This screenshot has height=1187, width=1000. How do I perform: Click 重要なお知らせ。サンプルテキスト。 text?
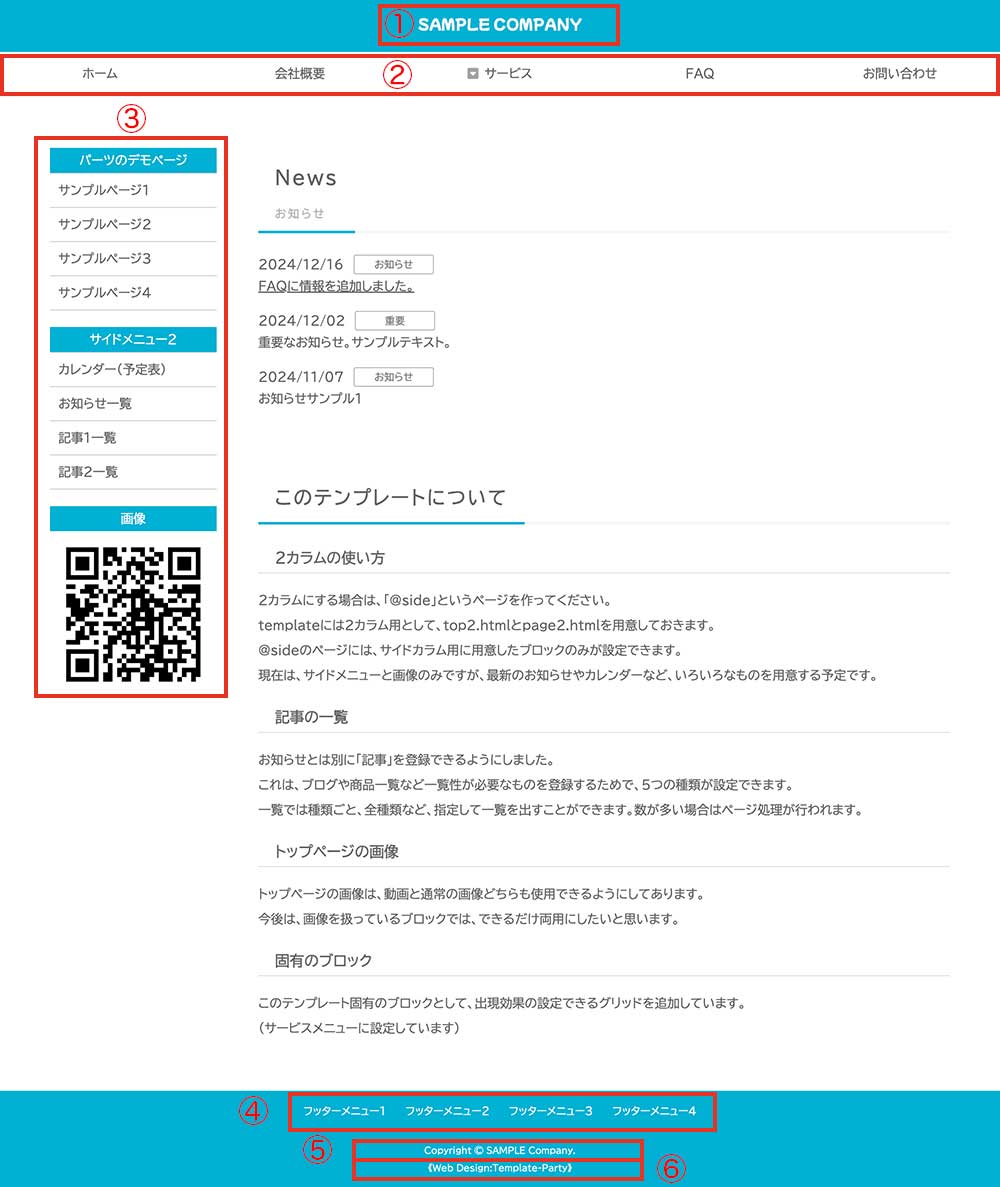354,342
